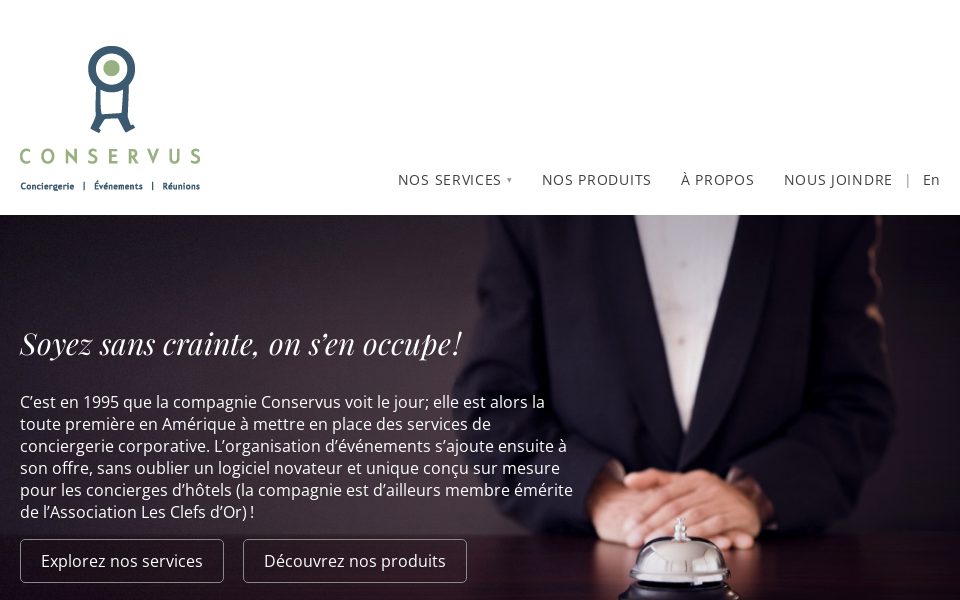
Task: Click the Conciergerie tagline word under the logo
Action: coord(47,186)
